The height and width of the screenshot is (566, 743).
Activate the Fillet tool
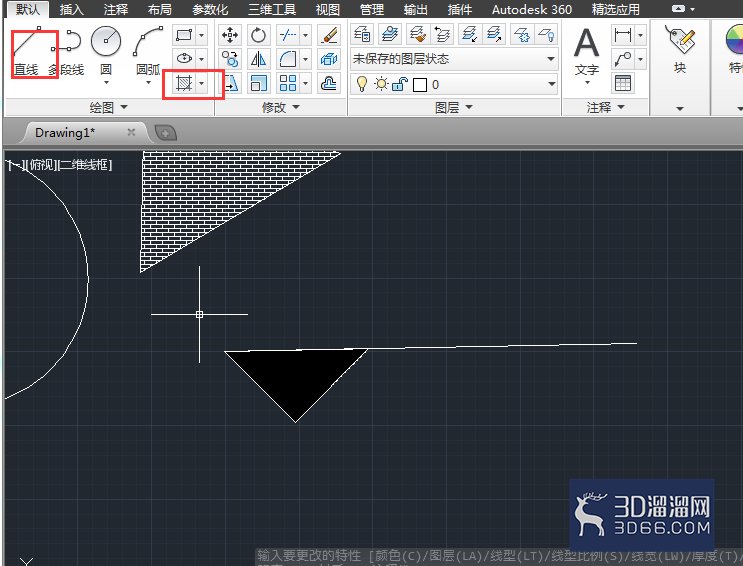click(x=289, y=59)
